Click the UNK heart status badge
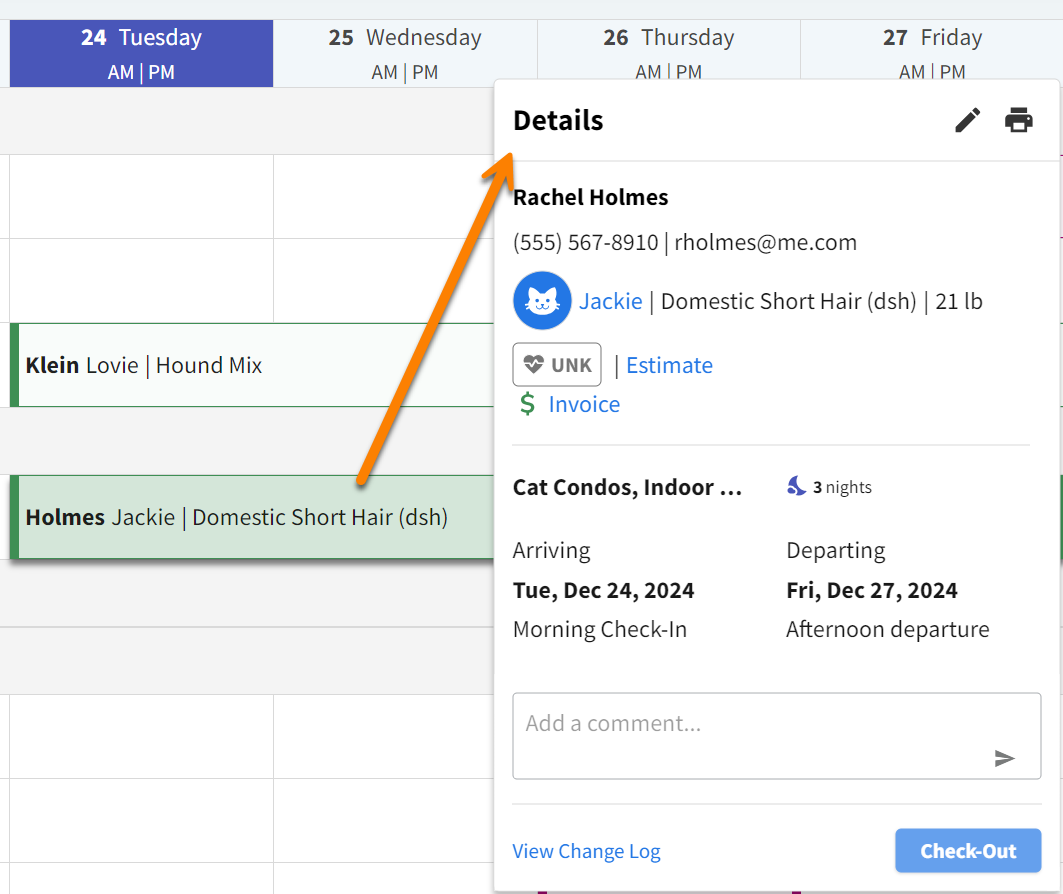The image size is (1063, 894). [x=557, y=365]
